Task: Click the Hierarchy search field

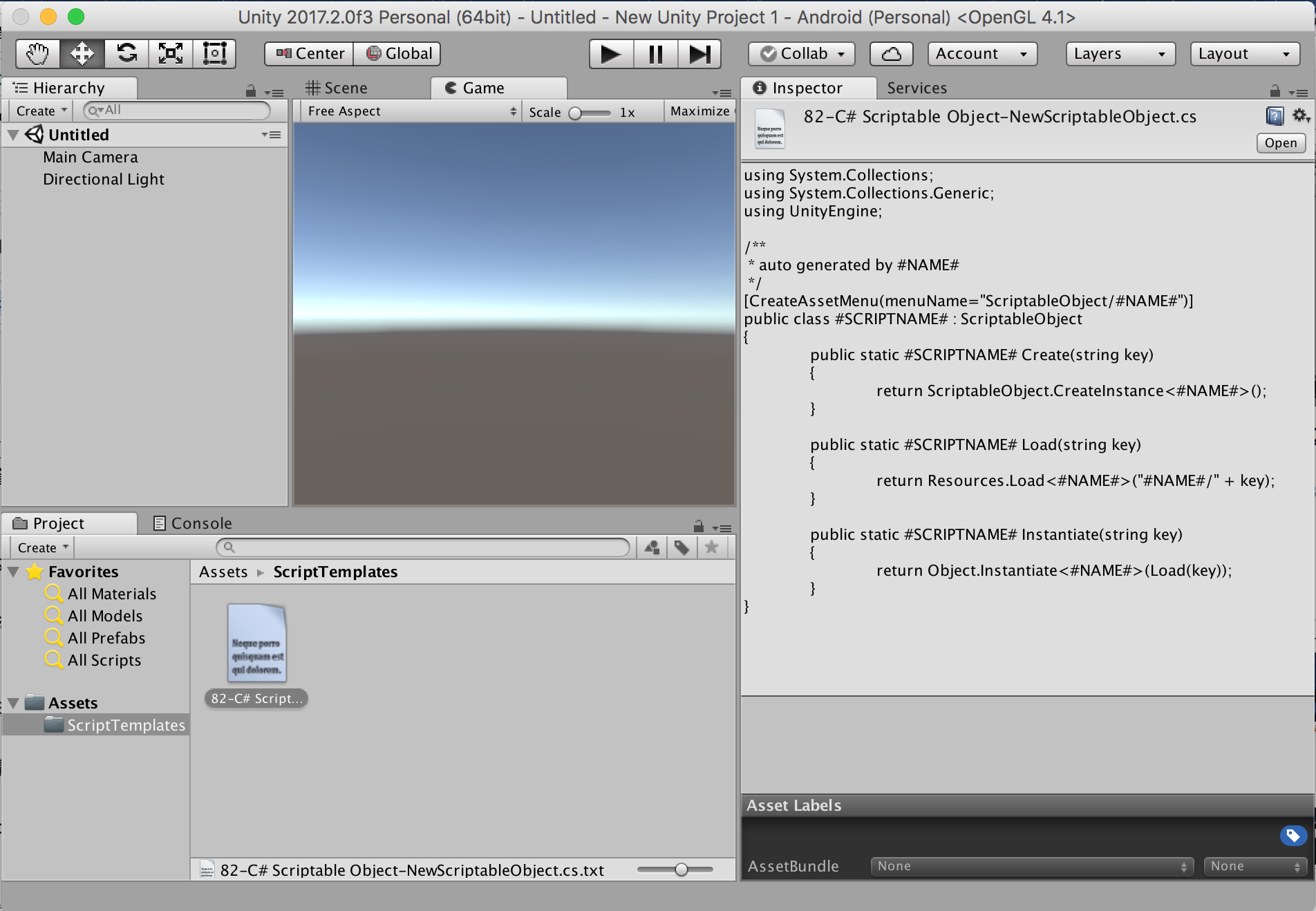Action: [176, 110]
